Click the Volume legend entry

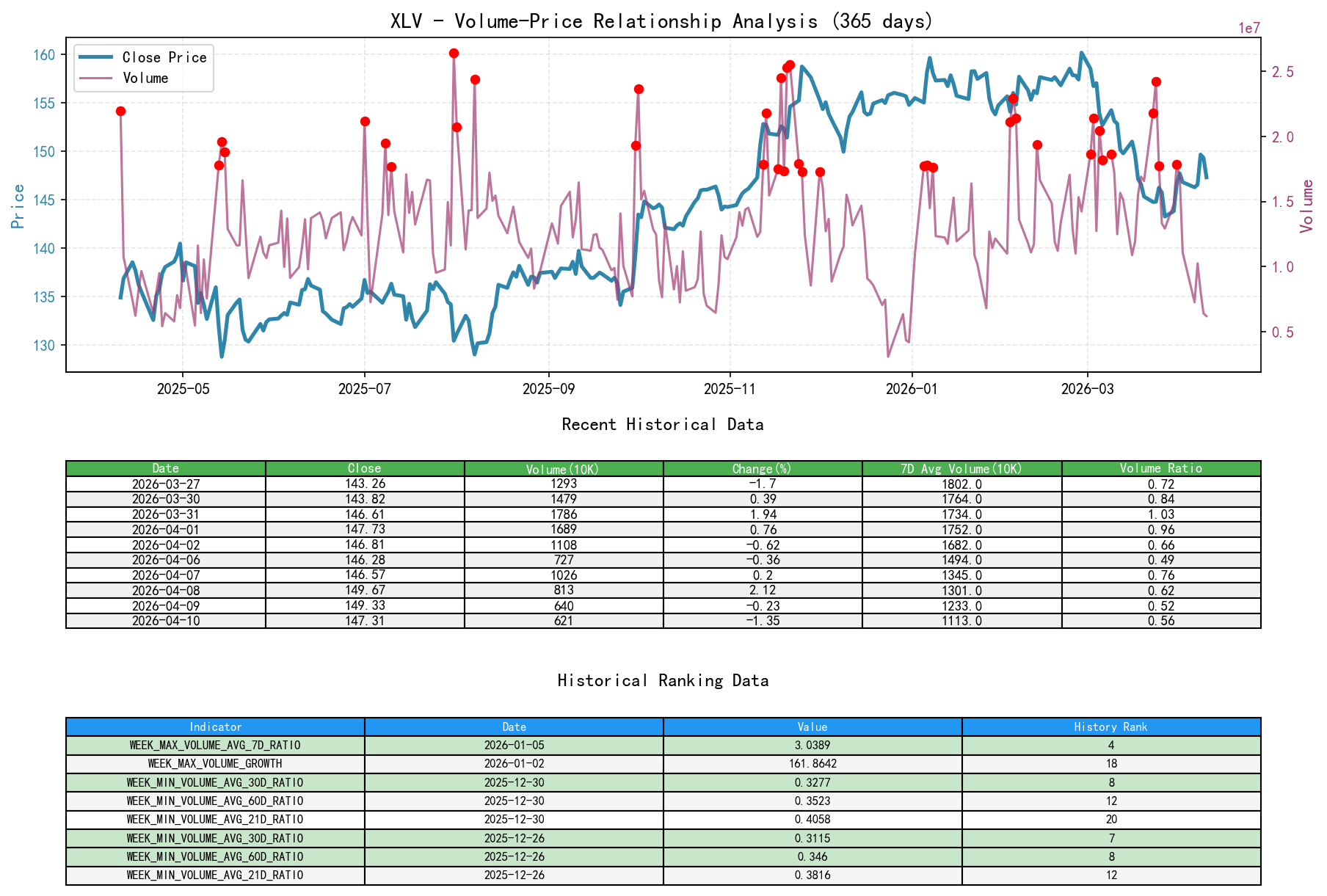click(123, 78)
